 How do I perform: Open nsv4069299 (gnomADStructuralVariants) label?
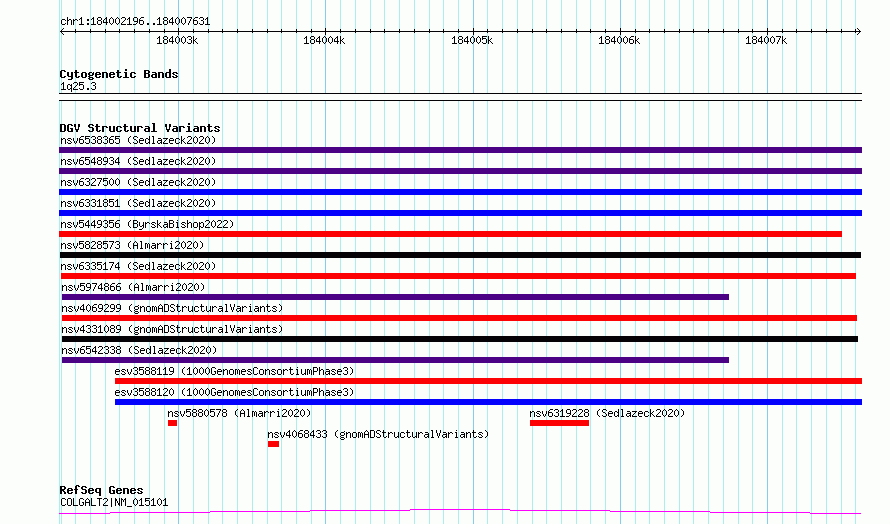(172, 308)
